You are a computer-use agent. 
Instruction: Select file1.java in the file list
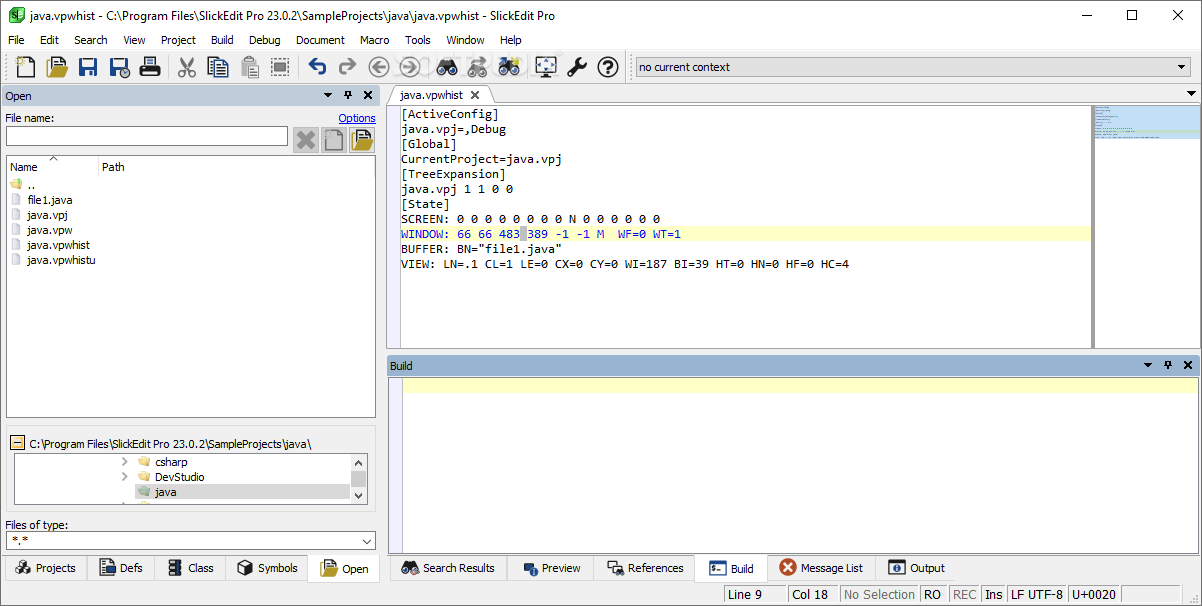click(50, 200)
